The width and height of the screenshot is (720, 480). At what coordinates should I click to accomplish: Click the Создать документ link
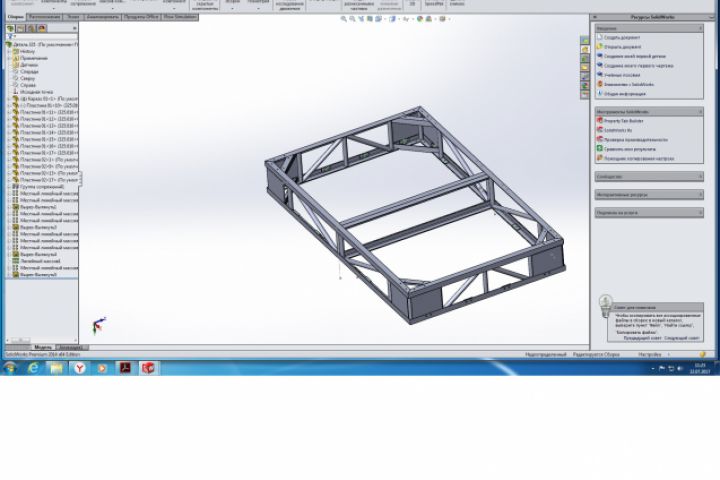click(622, 38)
